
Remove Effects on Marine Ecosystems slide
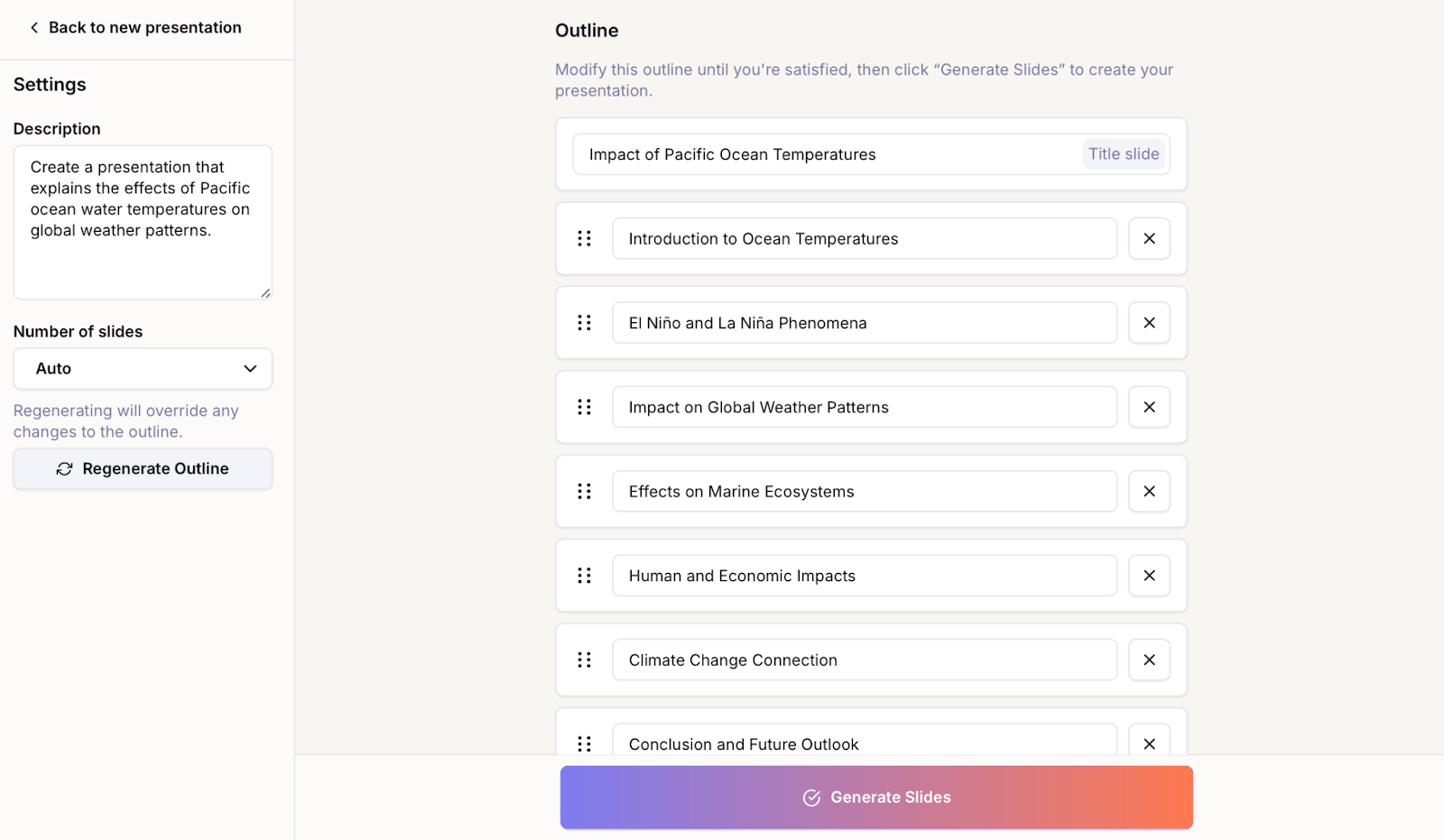tap(1150, 492)
